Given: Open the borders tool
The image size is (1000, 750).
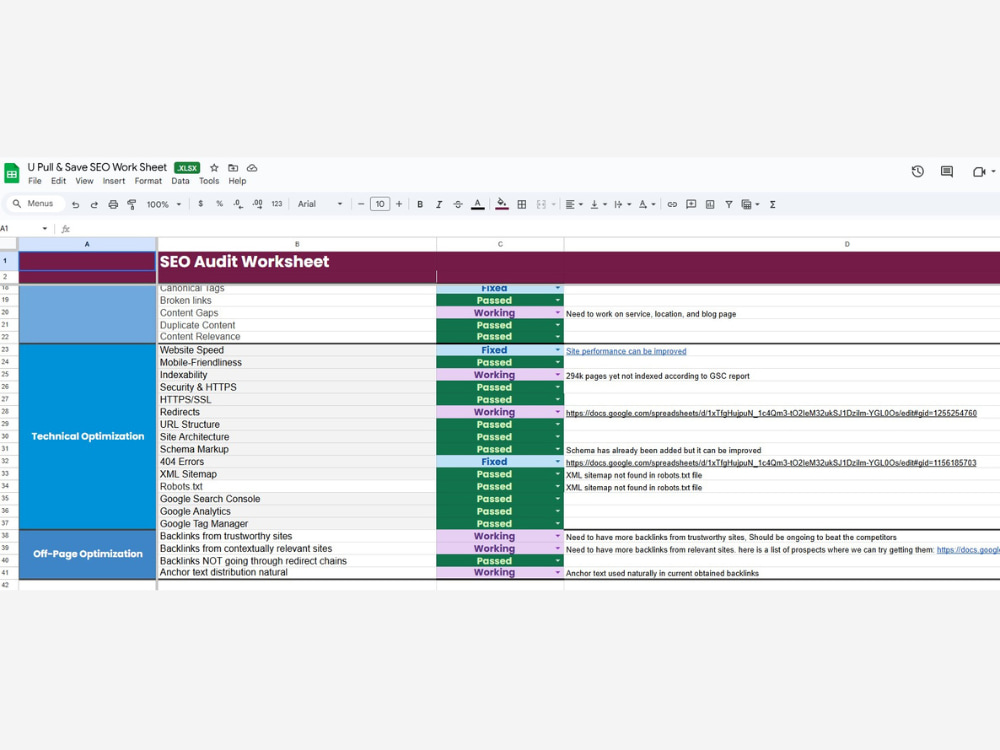Looking at the screenshot, I should (522, 205).
